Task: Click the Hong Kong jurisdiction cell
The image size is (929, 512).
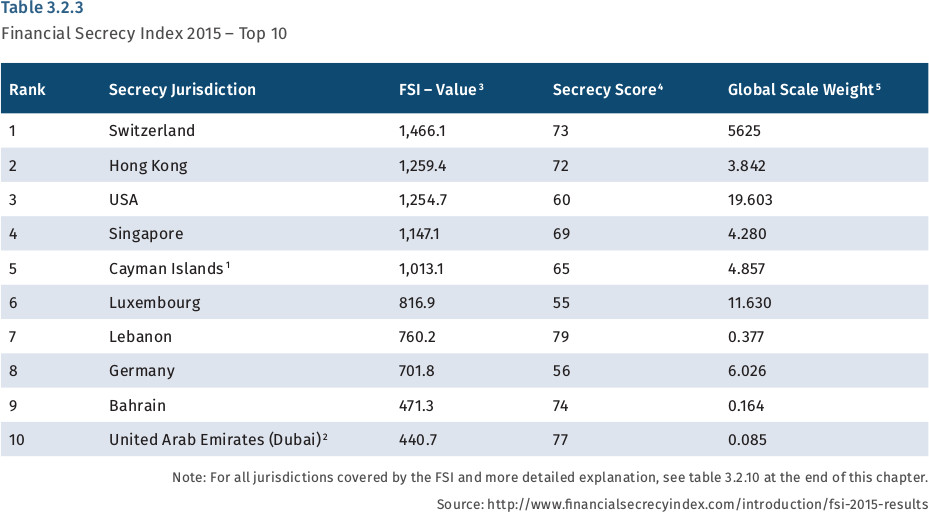Action: coord(148,165)
